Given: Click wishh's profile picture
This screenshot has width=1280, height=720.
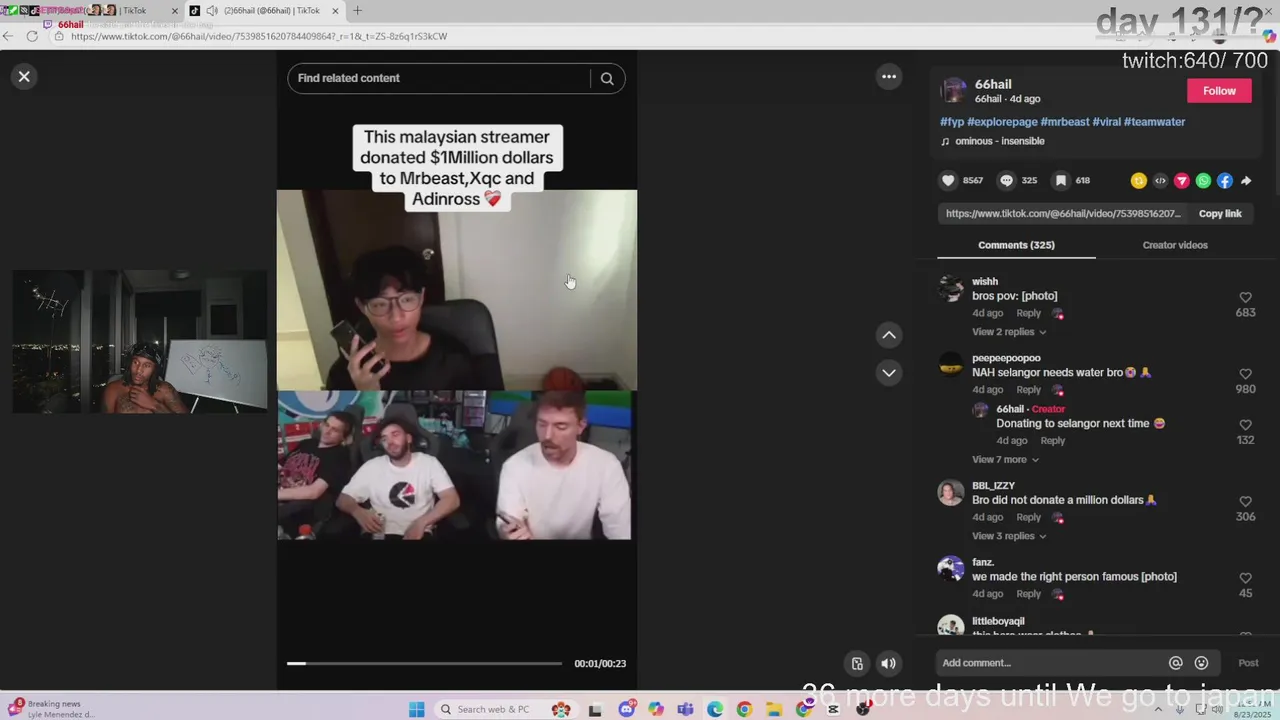Looking at the screenshot, I should coord(951,289).
